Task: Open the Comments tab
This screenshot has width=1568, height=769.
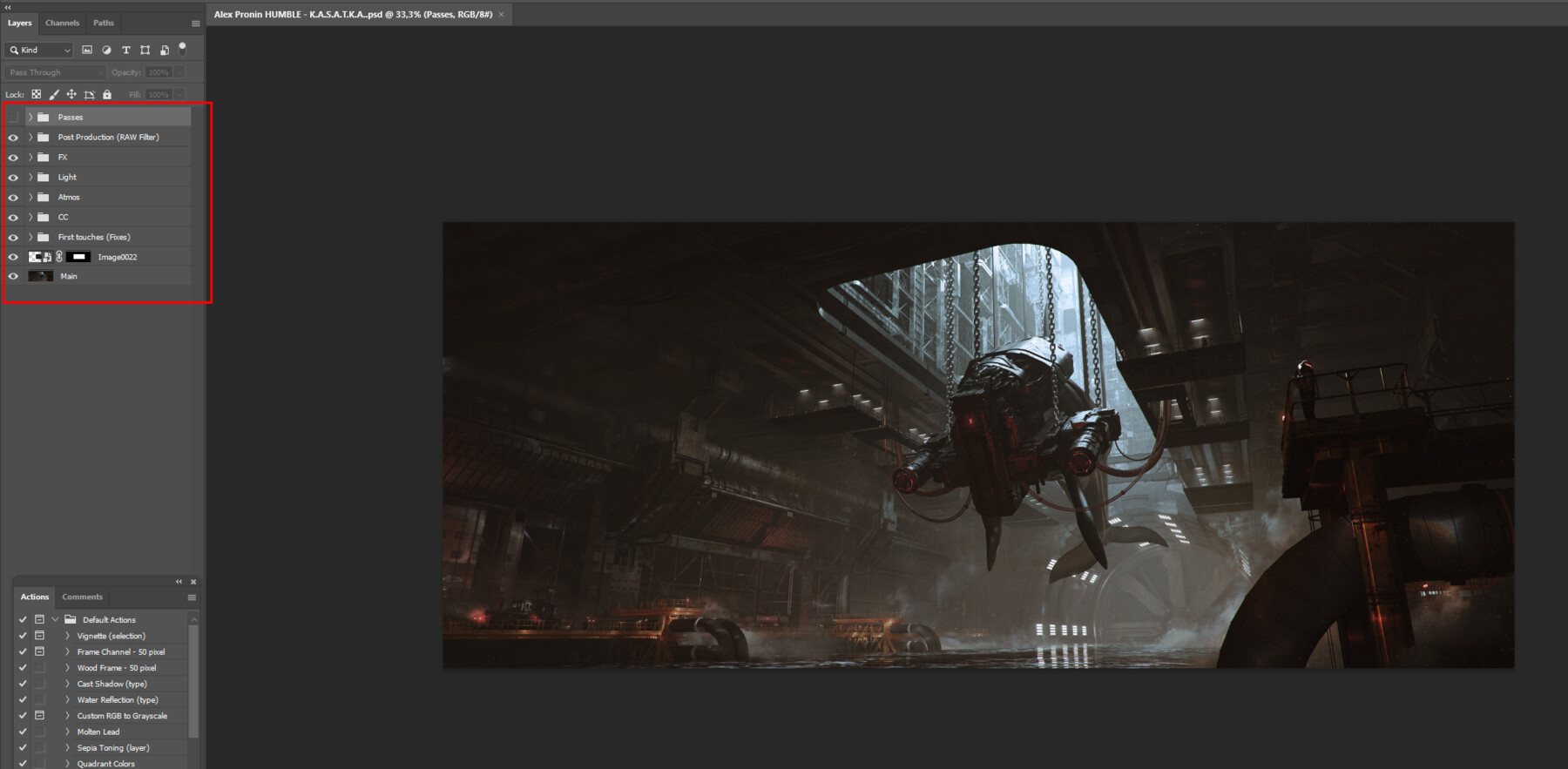Action: click(x=82, y=597)
